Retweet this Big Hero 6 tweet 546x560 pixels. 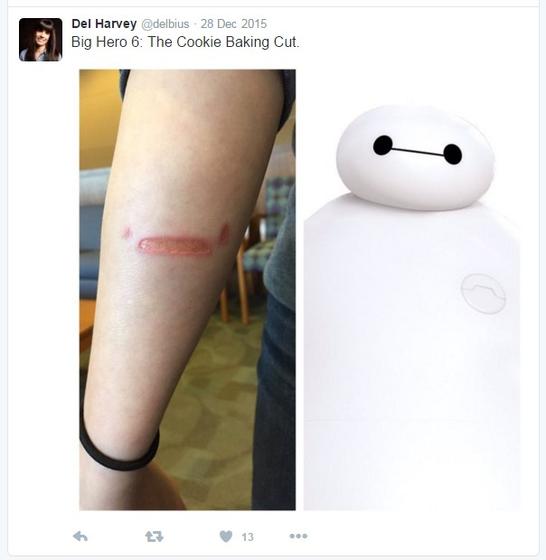[x=154, y=536]
